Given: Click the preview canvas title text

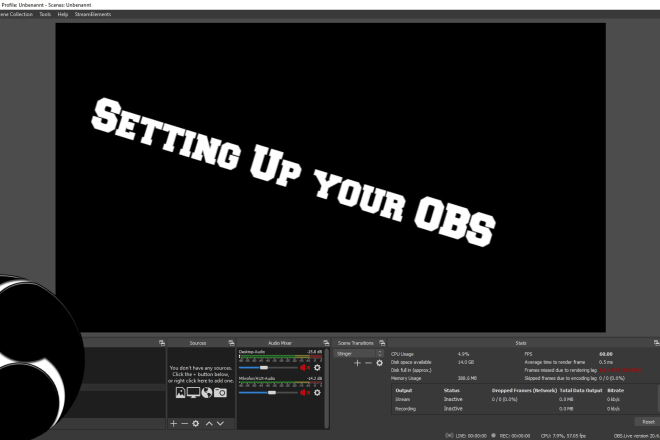Looking at the screenshot, I should [293, 172].
